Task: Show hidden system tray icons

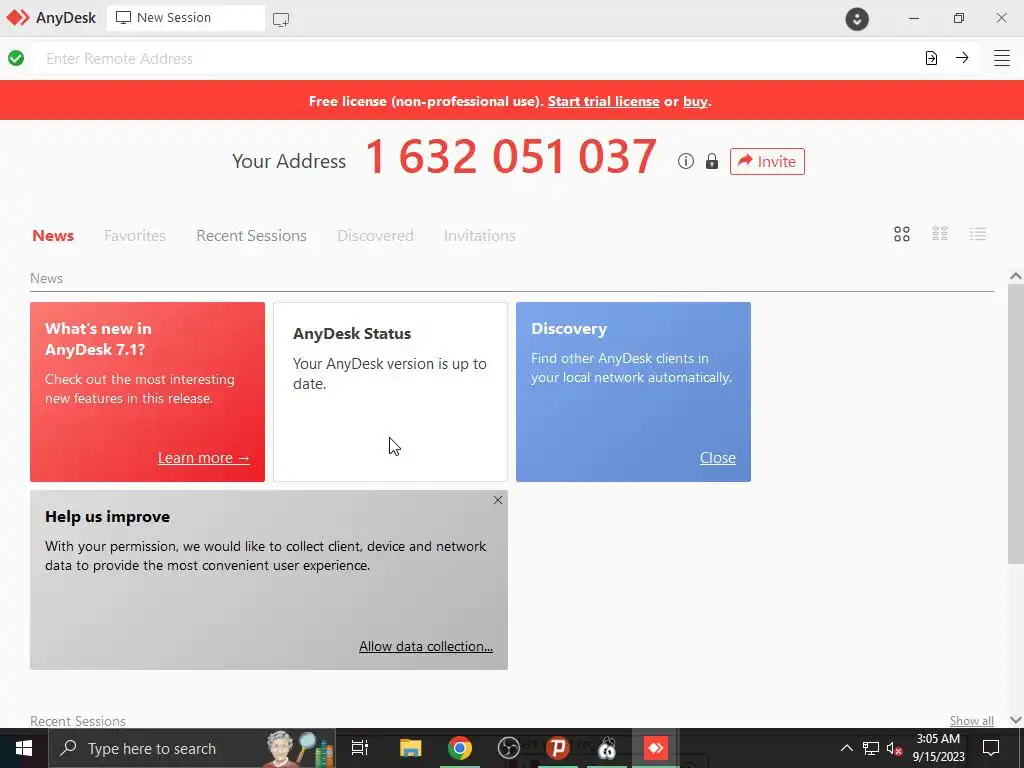Action: tap(846, 748)
